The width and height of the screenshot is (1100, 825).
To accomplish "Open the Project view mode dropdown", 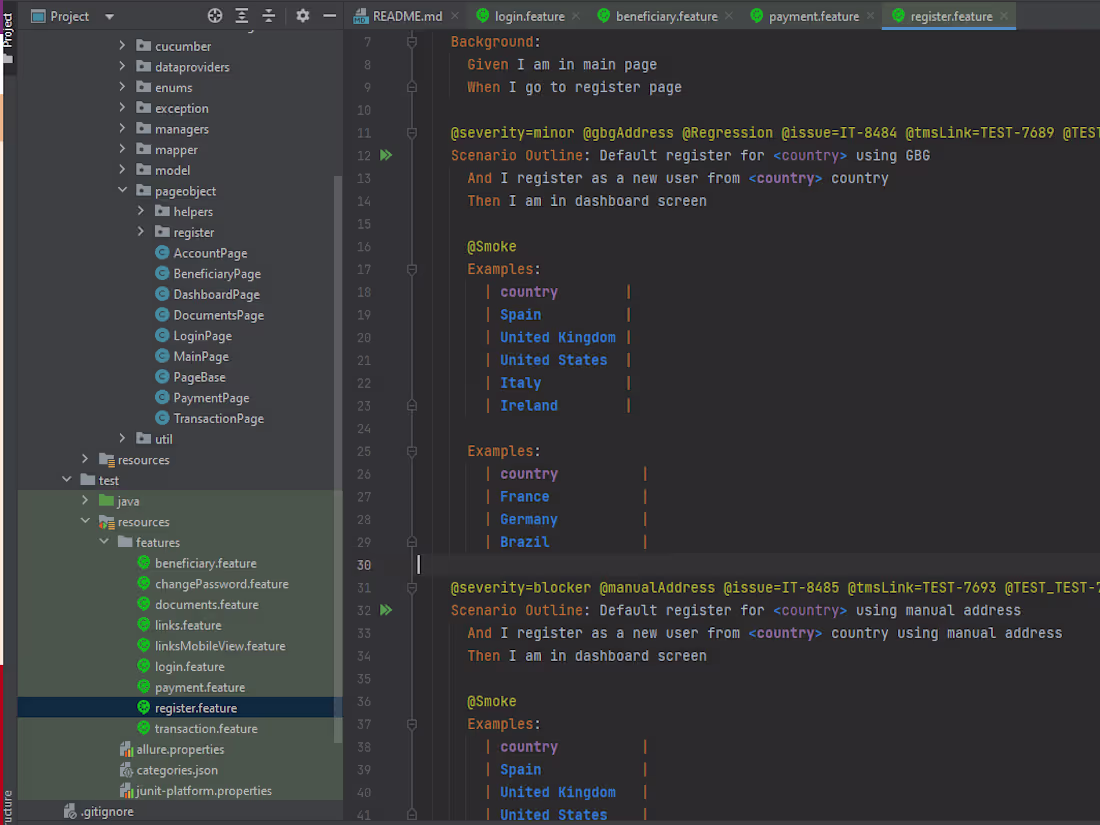I will coord(109,16).
